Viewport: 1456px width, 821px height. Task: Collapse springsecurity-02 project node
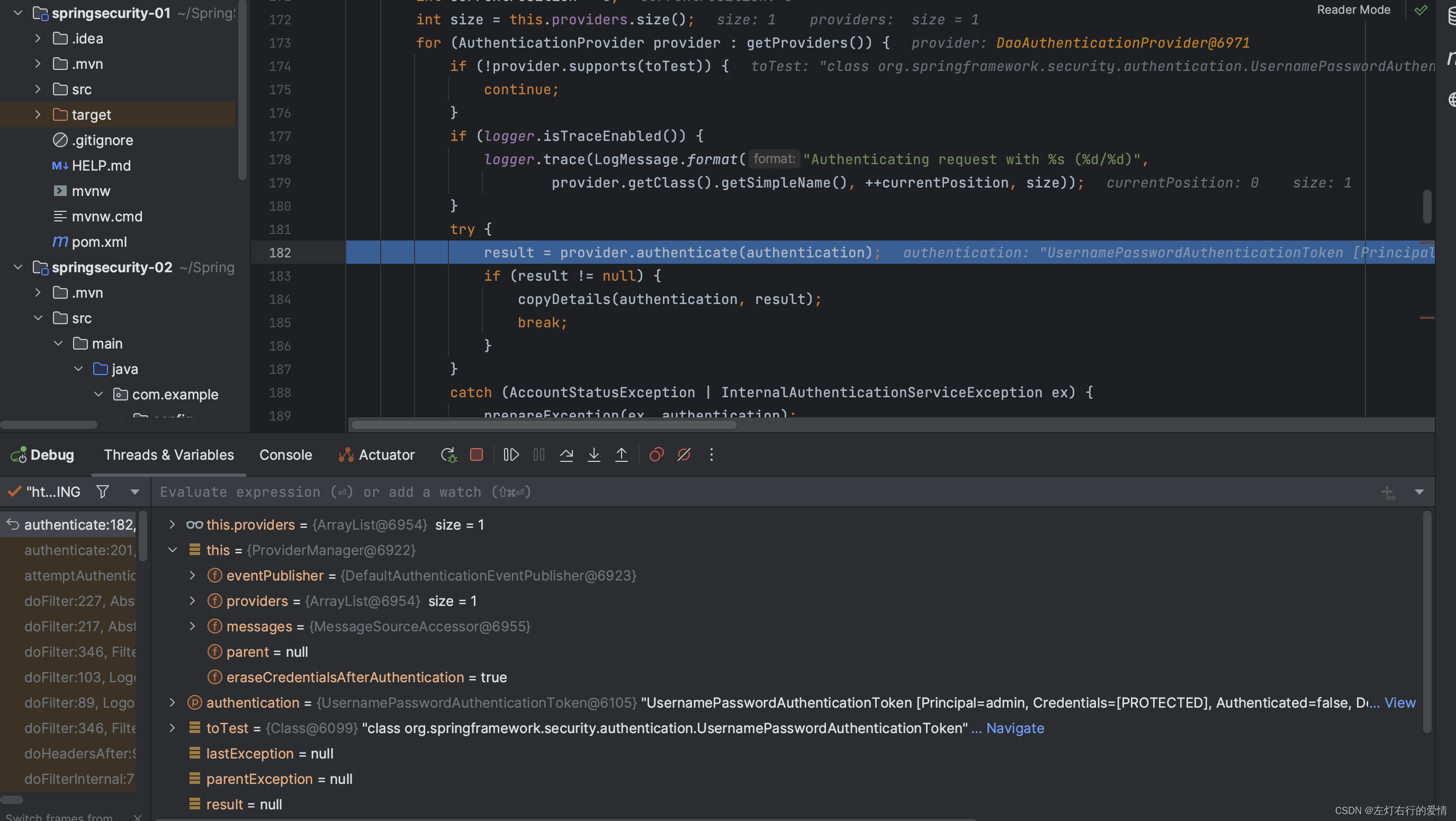click(x=17, y=267)
